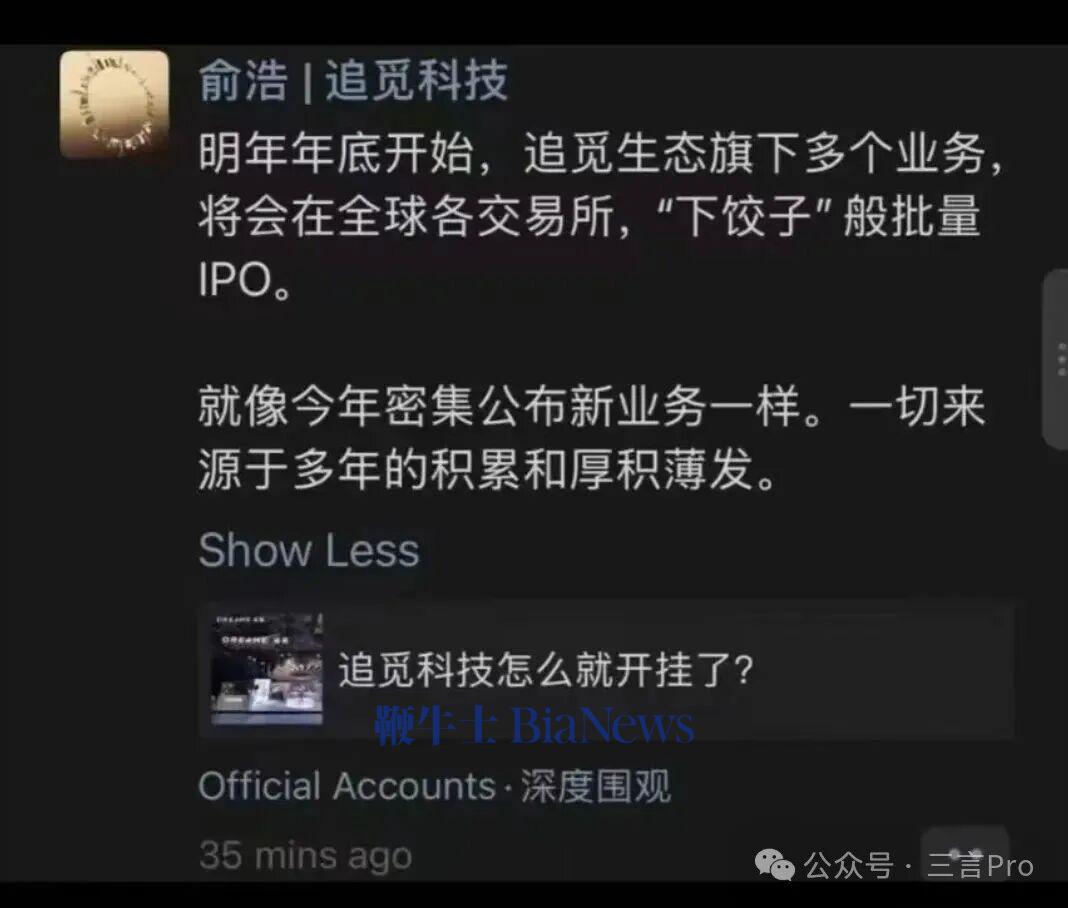1068x908 pixels.
Task: Select the paragraph starting with 就像今年密集公布
Action: [591, 437]
